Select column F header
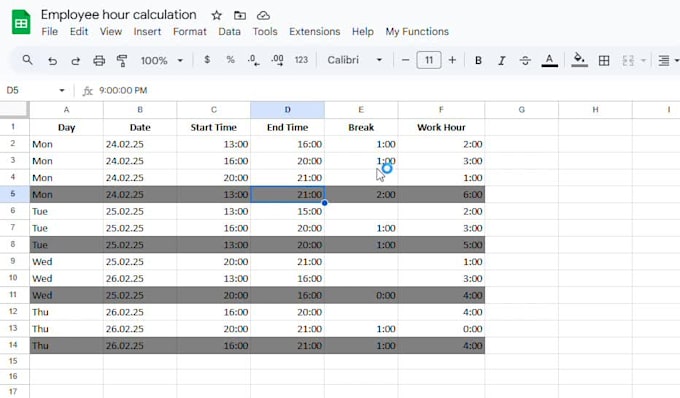 (x=441, y=110)
